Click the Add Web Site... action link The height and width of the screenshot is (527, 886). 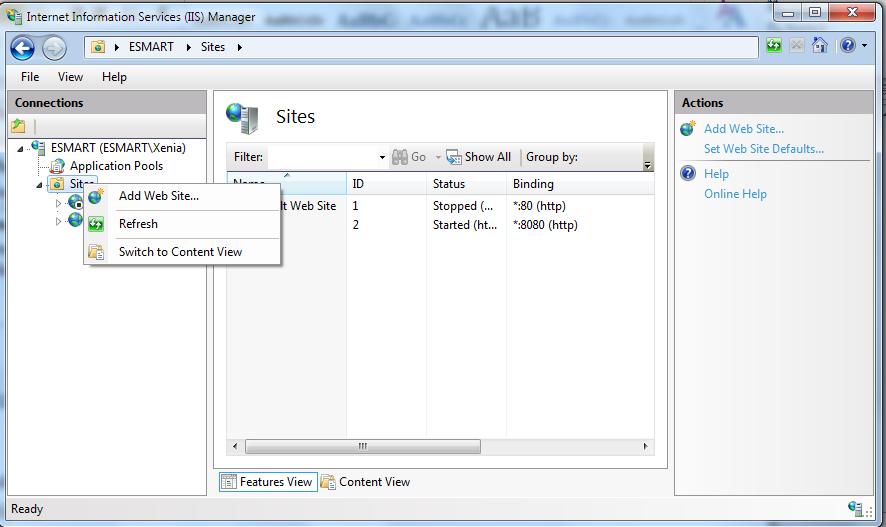[x=744, y=129]
